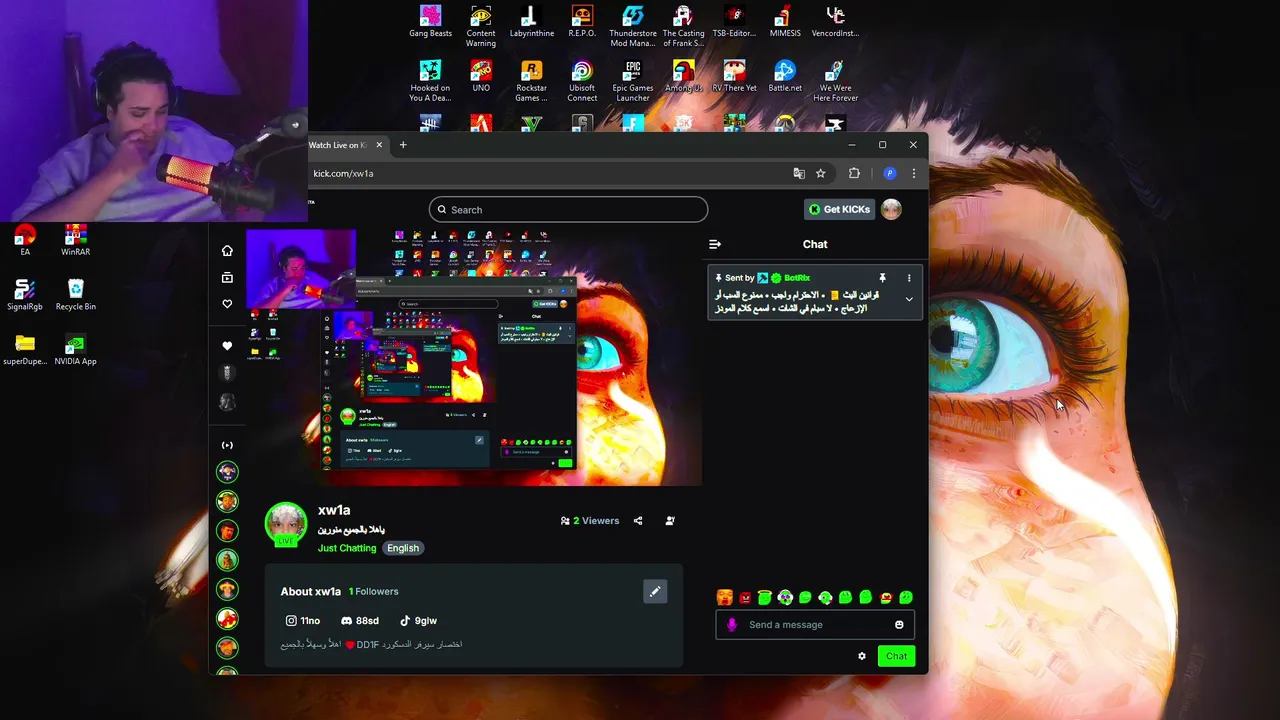The width and height of the screenshot is (1280, 720).
Task: Collapse the chat panel
Action: tap(714, 244)
